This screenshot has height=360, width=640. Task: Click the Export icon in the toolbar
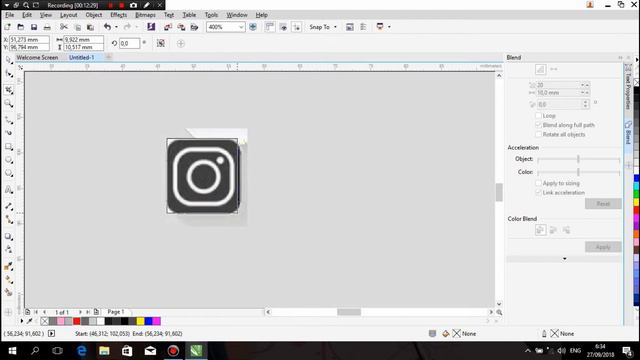pos(181,27)
